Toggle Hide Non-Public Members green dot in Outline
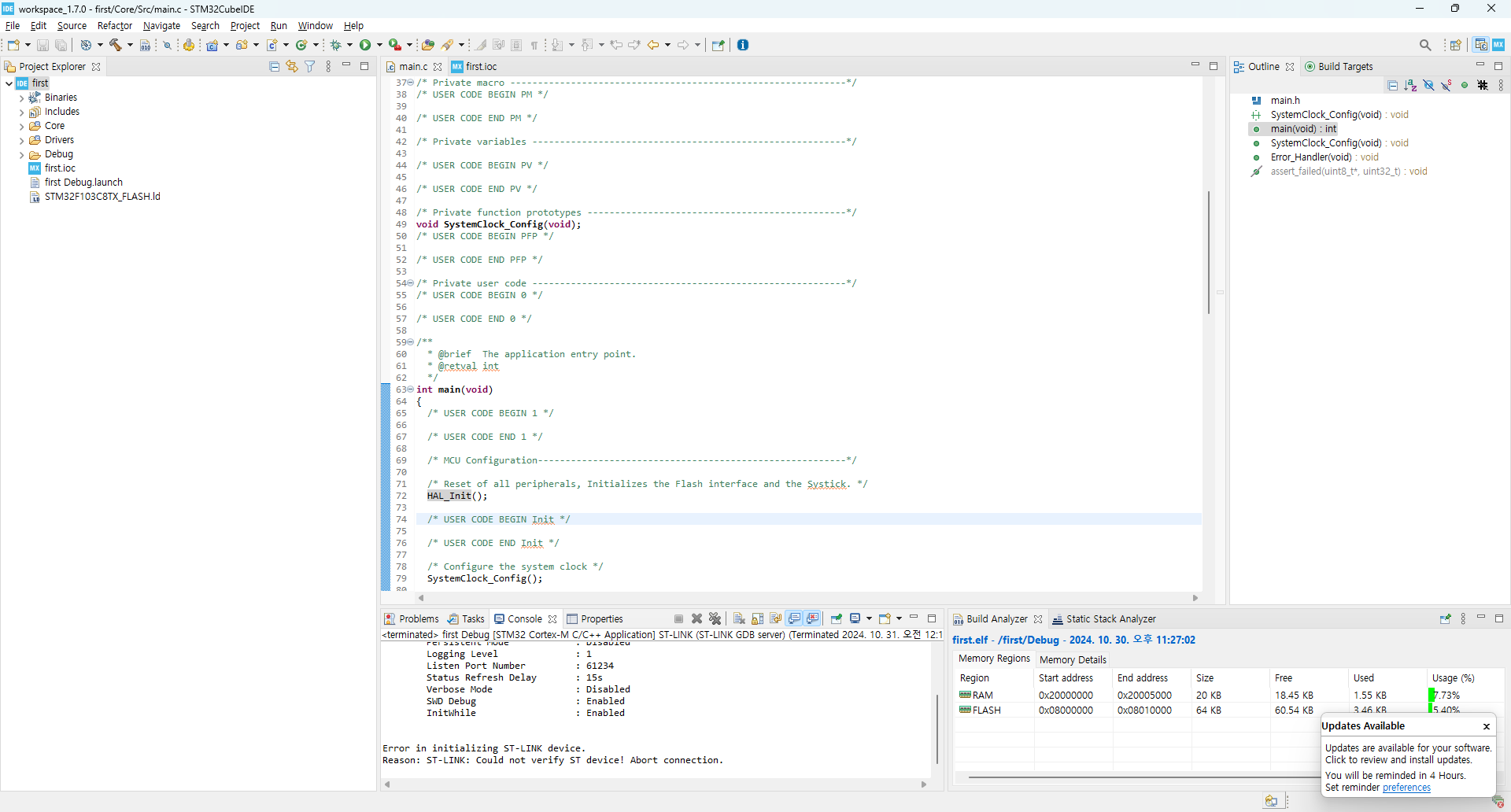This screenshot has width=1511, height=812. [x=1465, y=85]
